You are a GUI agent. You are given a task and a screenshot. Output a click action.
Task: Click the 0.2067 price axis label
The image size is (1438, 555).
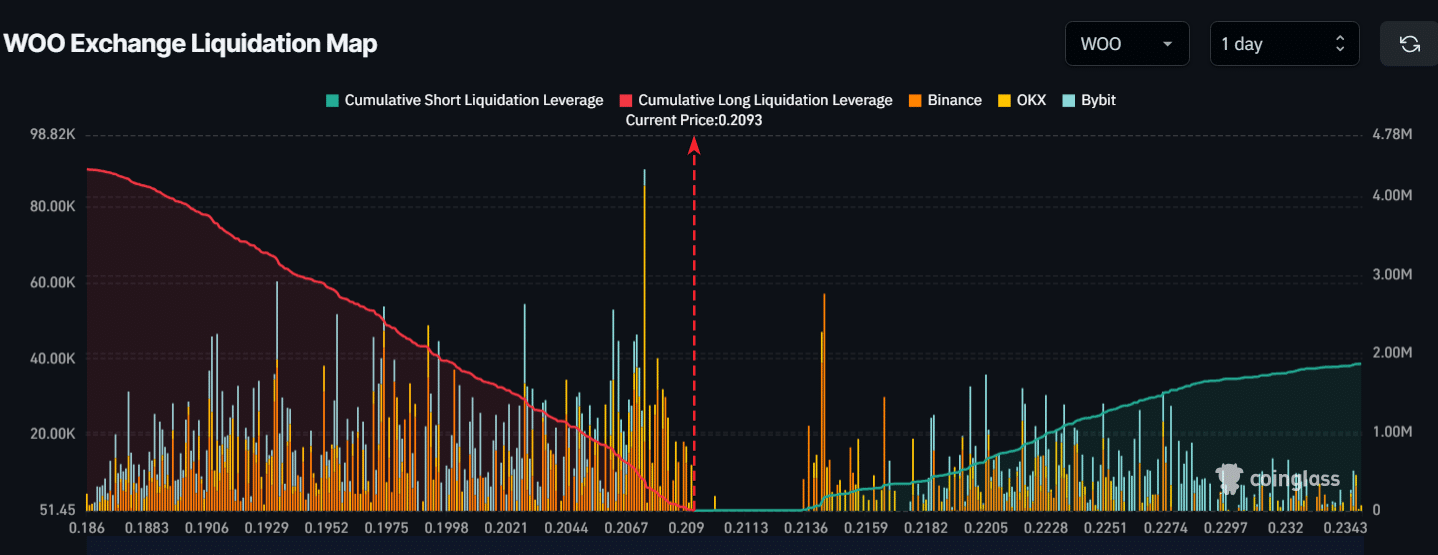click(625, 527)
